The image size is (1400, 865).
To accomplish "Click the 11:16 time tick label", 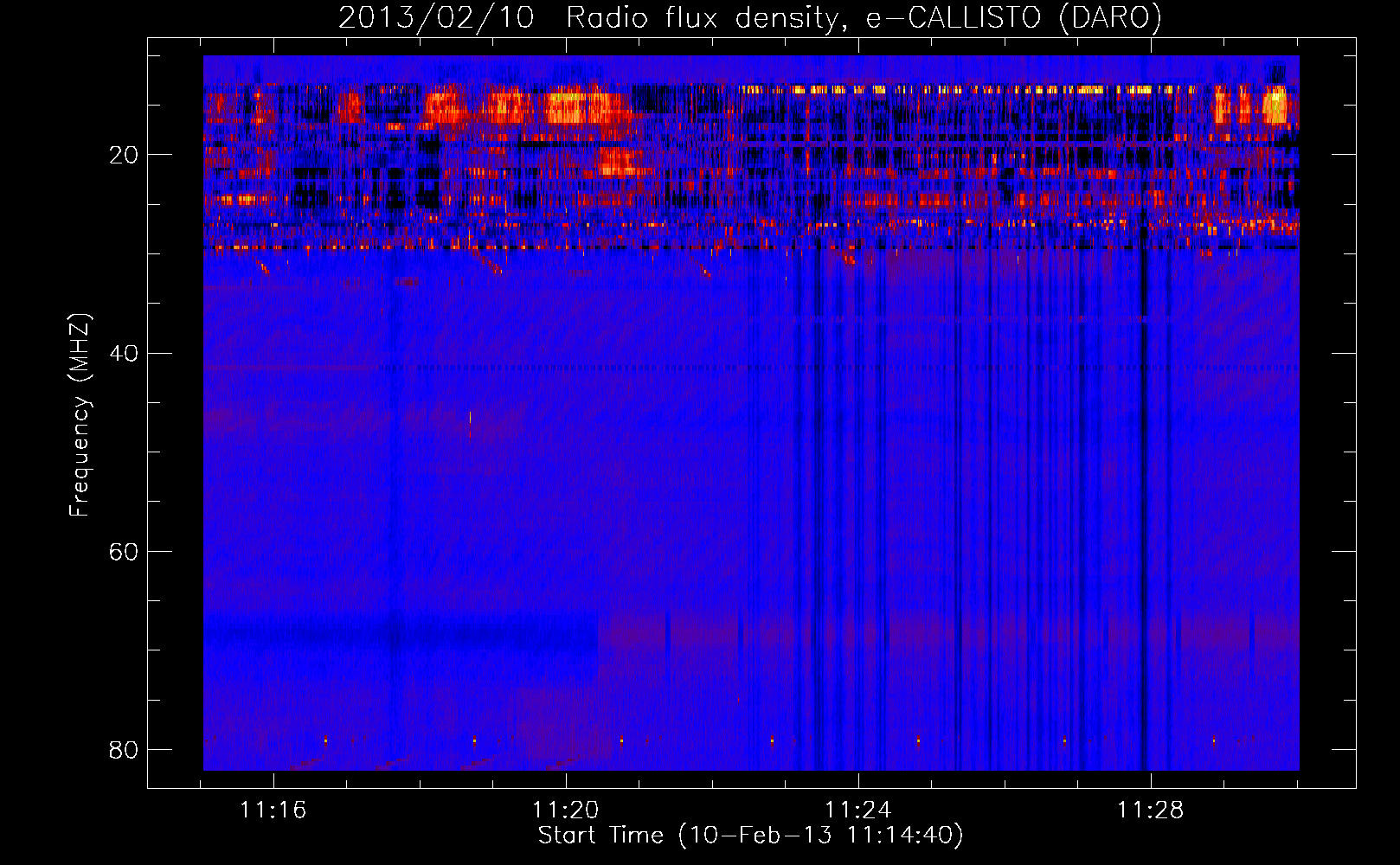I will (x=273, y=811).
